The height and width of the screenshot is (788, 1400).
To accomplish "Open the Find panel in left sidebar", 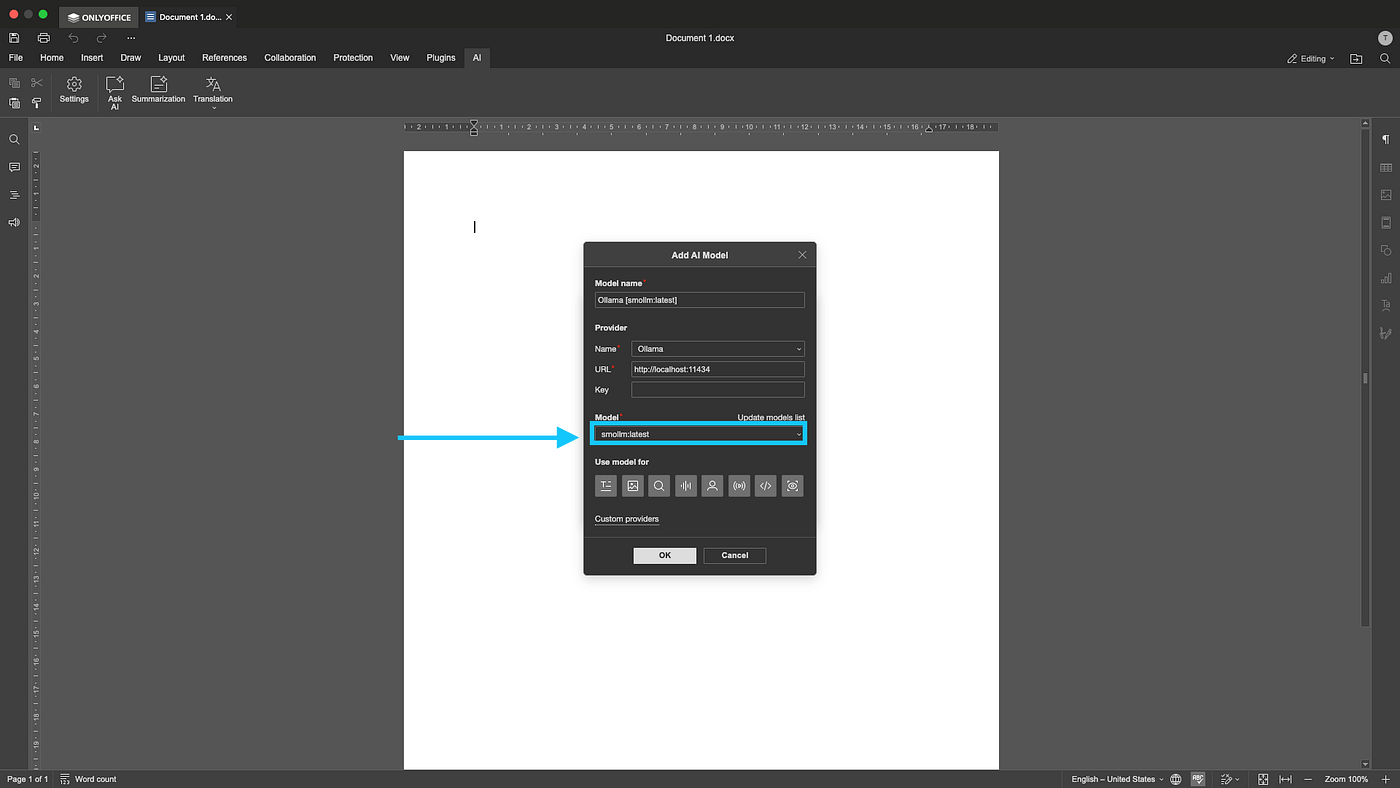I will [14, 140].
